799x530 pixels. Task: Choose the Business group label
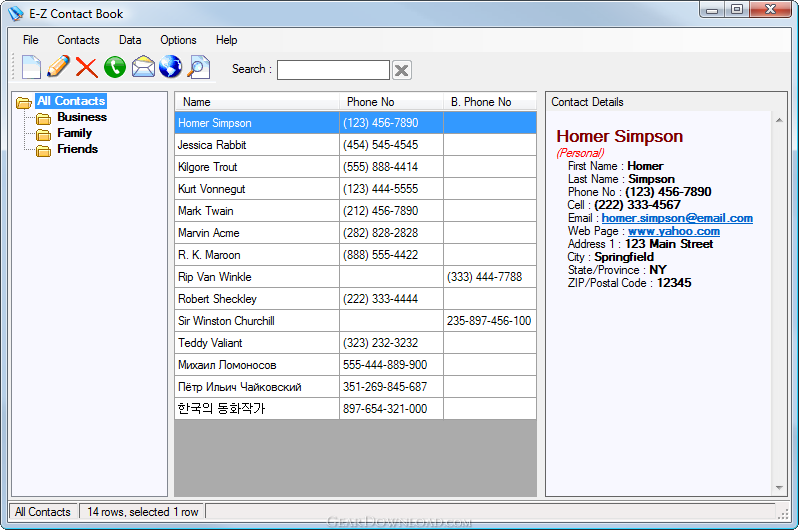(x=82, y=117)
